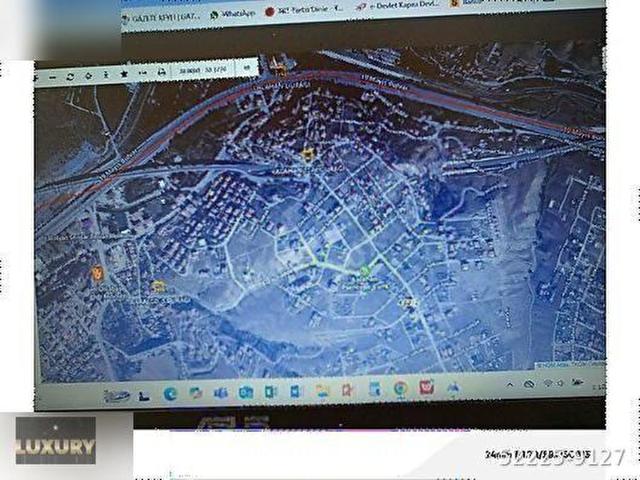Click the zoom out minus icon
The image size is (640, 480).
pyautogui.click(x=52, y=78)
